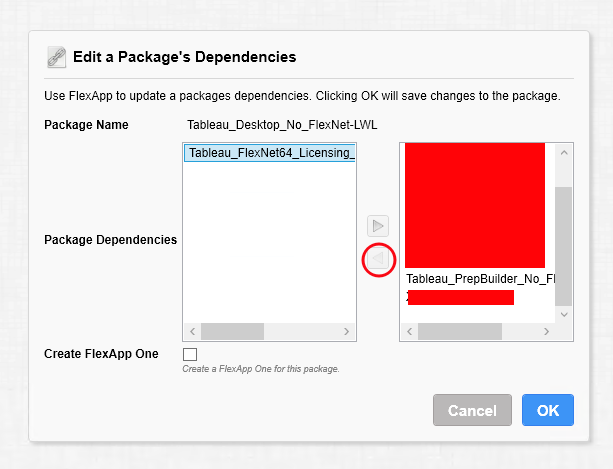Click left scroll arrow under dependencies list
This screenshot has width=613, height=469.
pos(192,331)
